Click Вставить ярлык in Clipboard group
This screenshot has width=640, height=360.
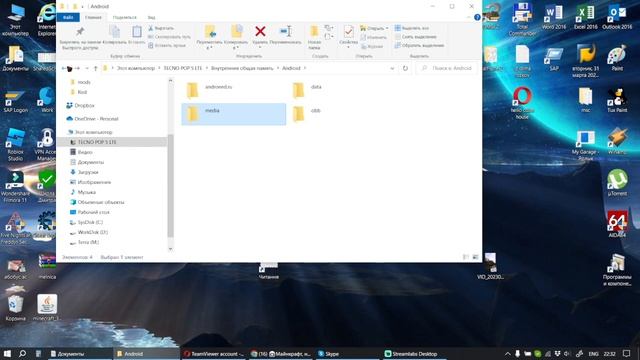tap(167, 45)
